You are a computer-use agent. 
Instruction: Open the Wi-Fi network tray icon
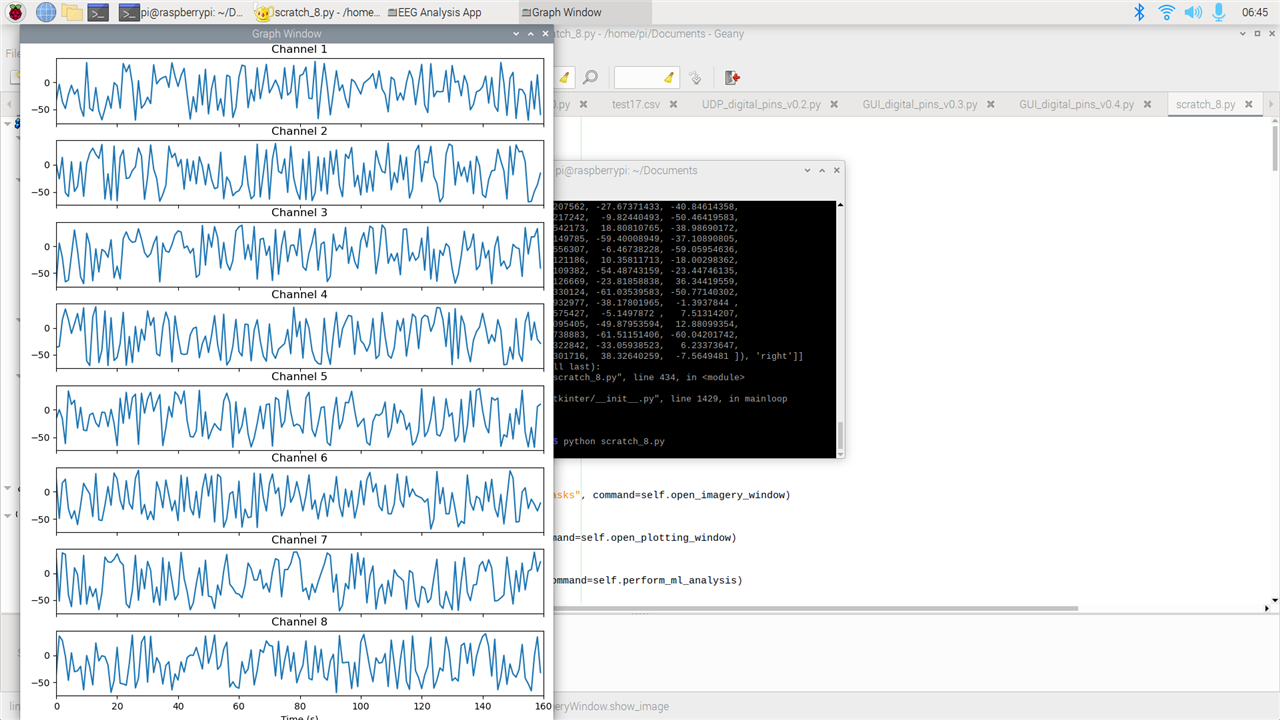click(1166, 12)
